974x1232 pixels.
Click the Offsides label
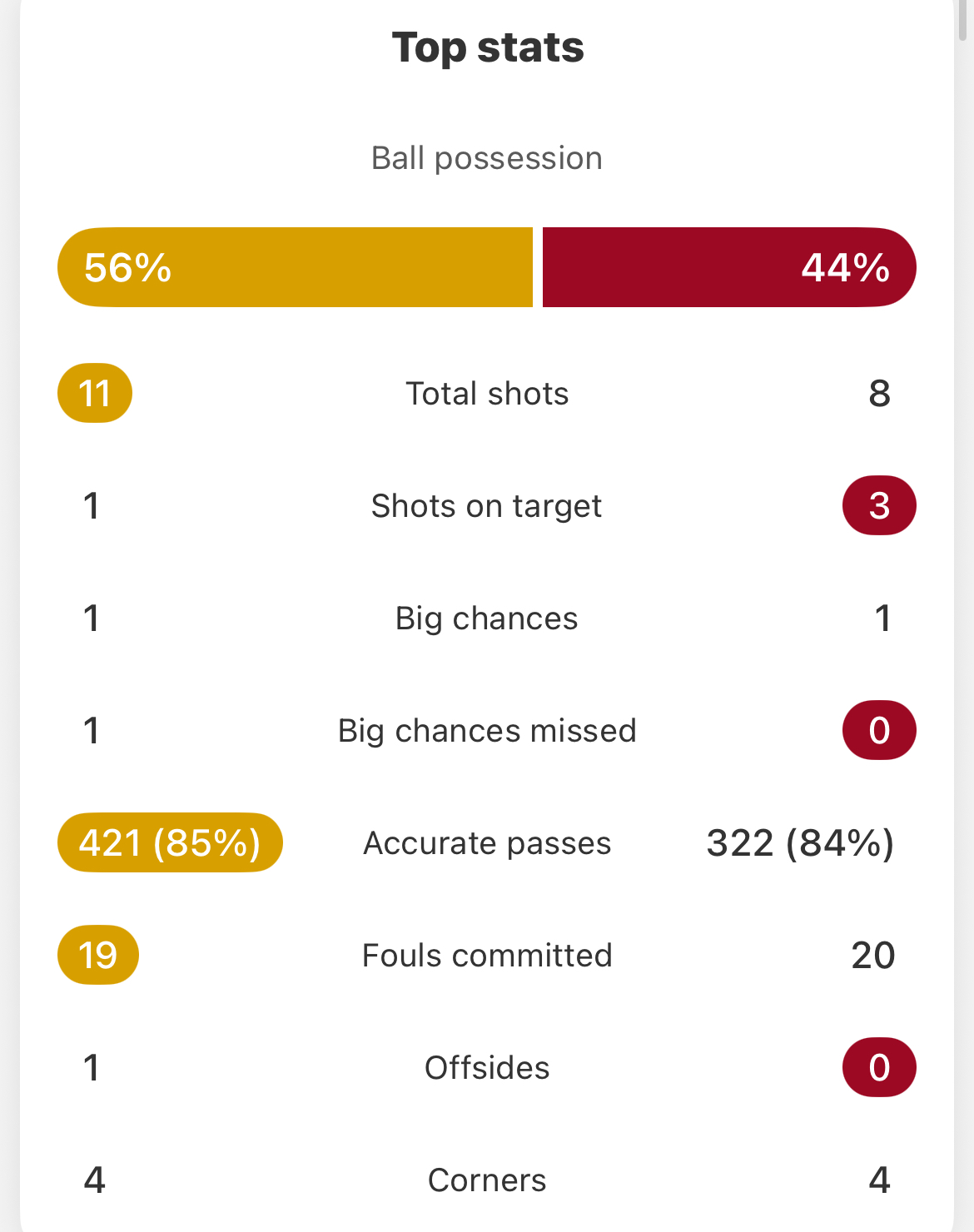tap(487, 1068)
